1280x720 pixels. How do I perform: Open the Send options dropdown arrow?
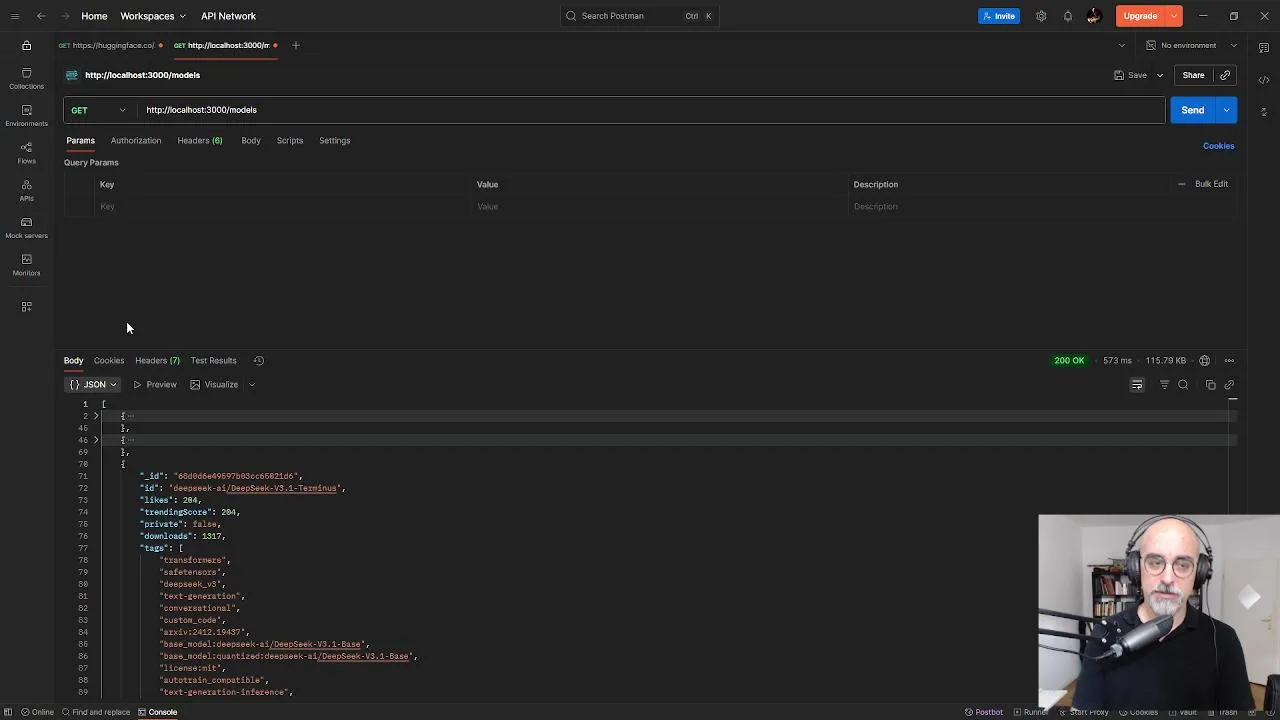tap(1227, 110)
